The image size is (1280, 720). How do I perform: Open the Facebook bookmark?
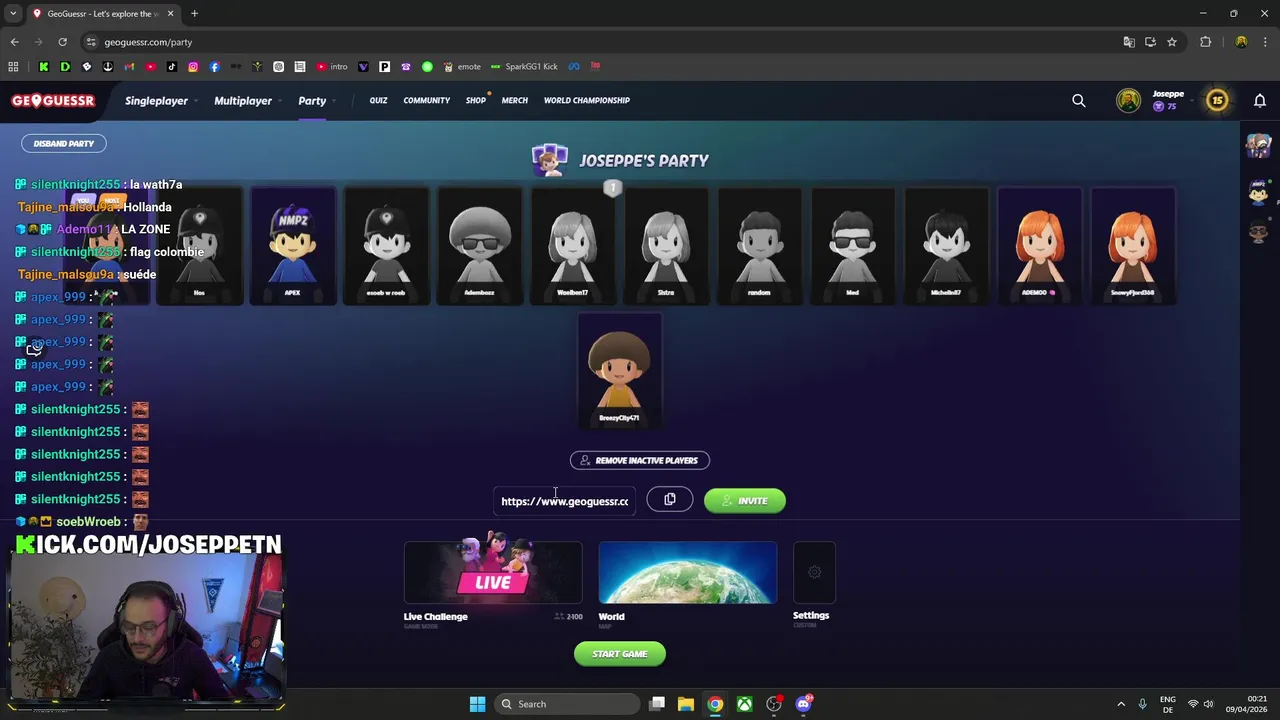(x=214, y=67)
